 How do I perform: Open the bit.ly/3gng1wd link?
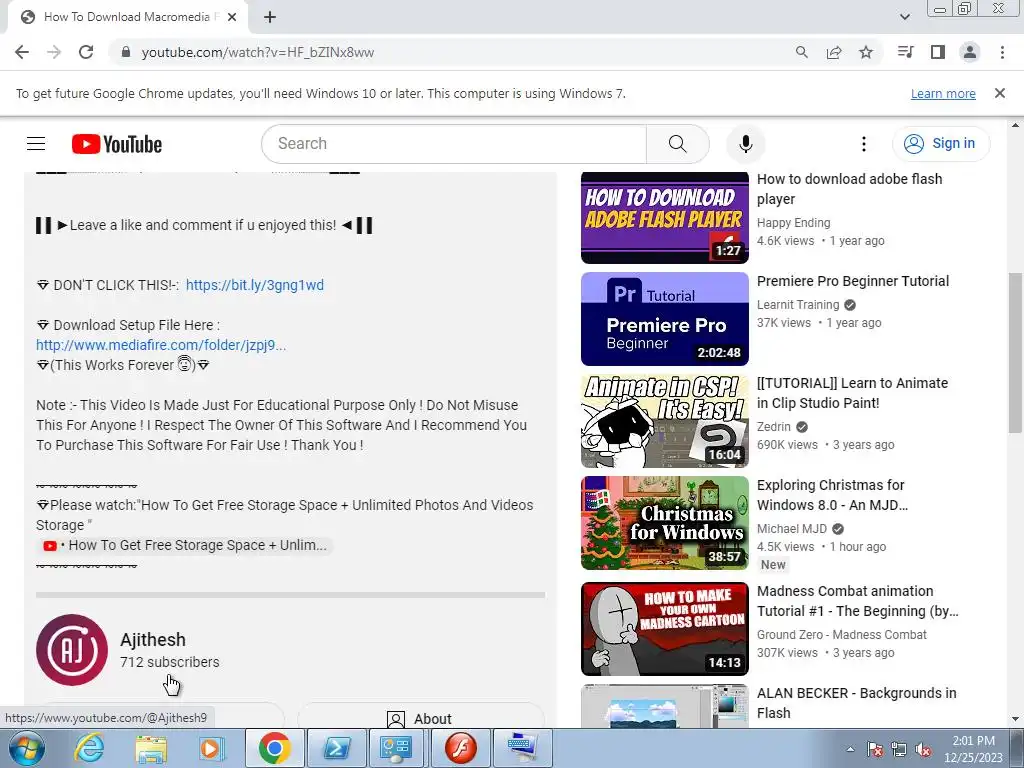point(255,285)
